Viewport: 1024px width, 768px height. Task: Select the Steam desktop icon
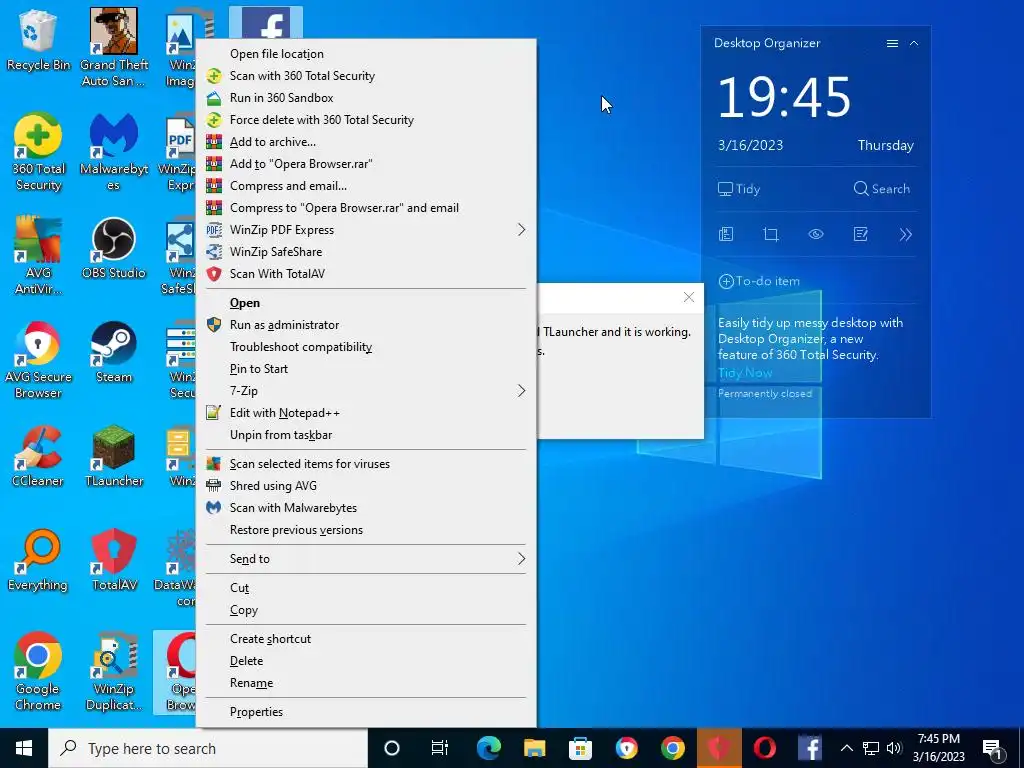(114, 352)
